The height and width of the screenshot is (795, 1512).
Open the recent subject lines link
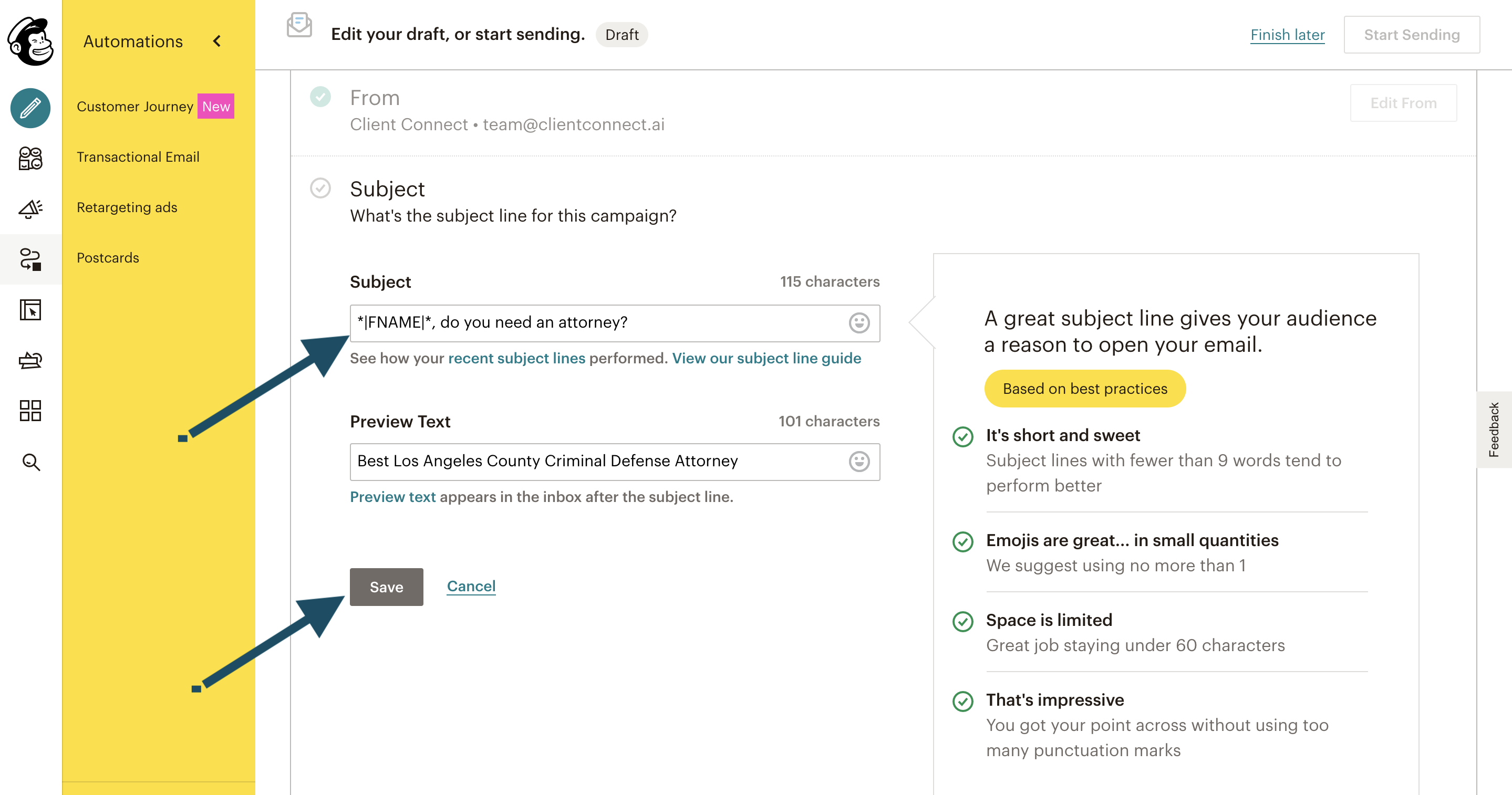[516, 358]
